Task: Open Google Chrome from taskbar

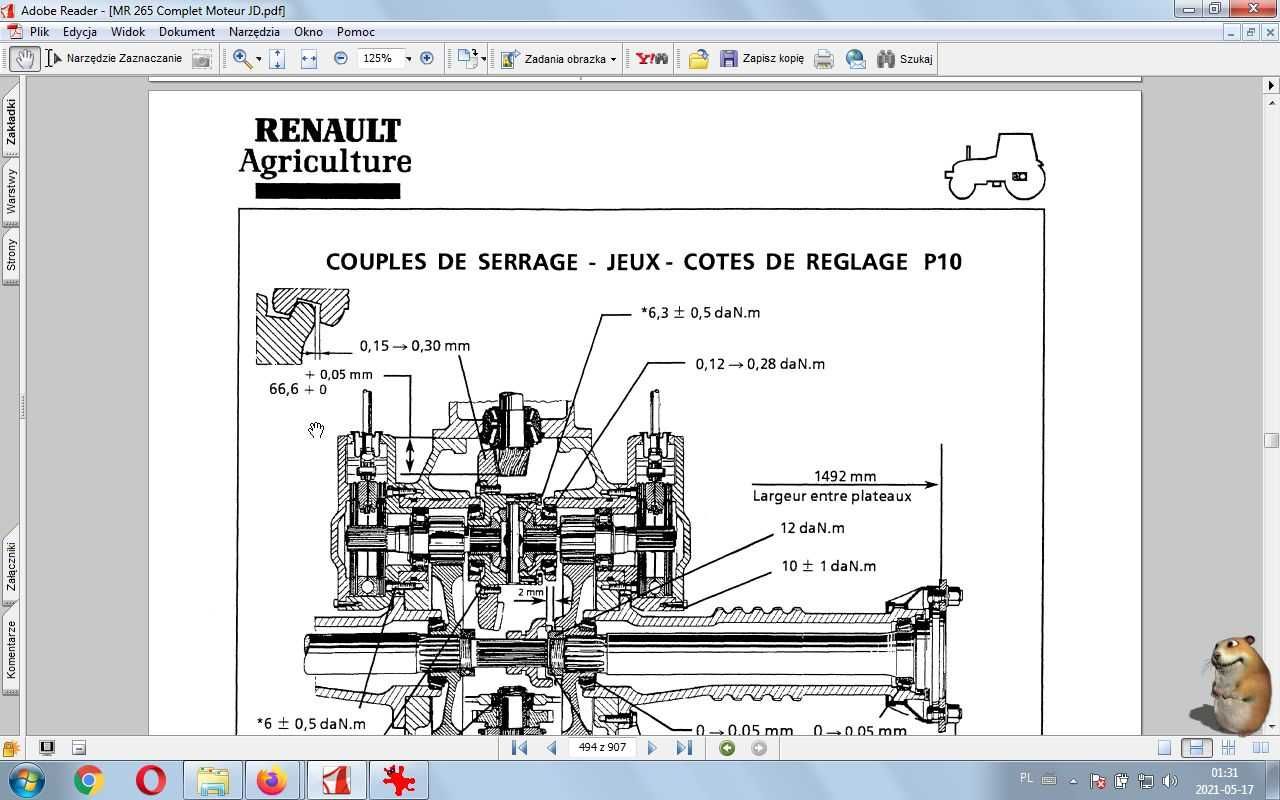Action: tap(89, 780)
